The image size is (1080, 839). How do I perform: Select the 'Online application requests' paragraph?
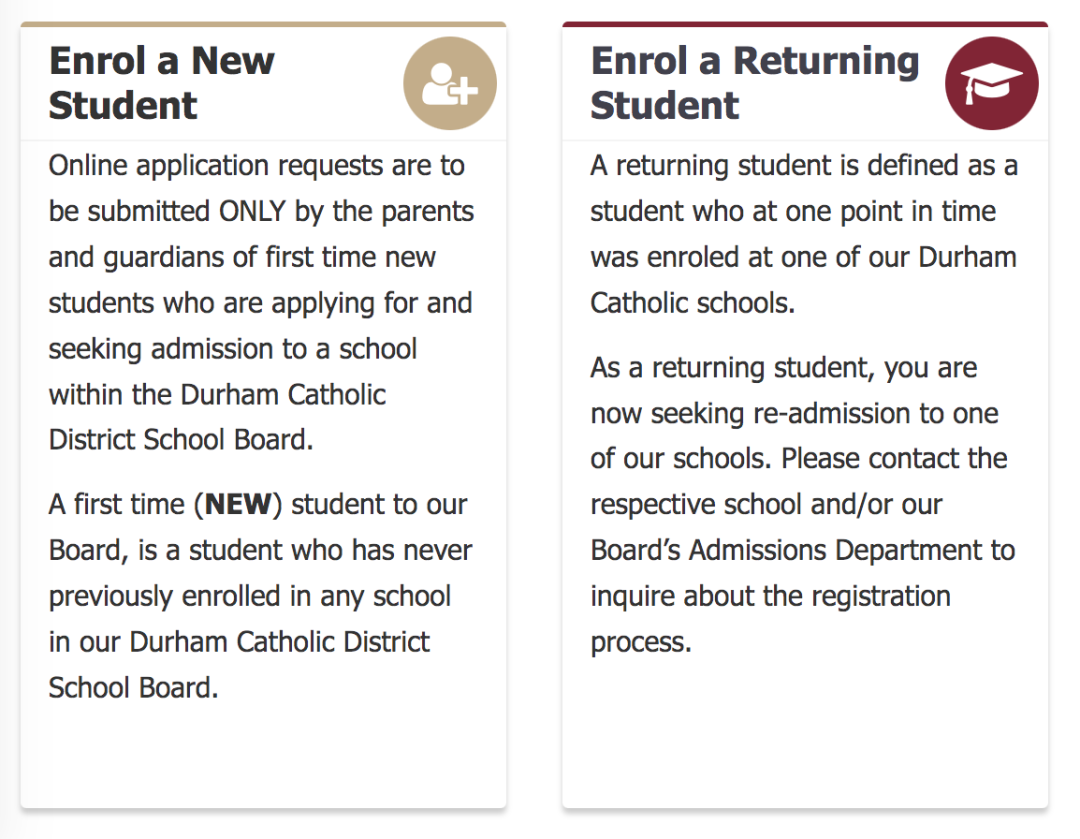(x=261, y=302)
